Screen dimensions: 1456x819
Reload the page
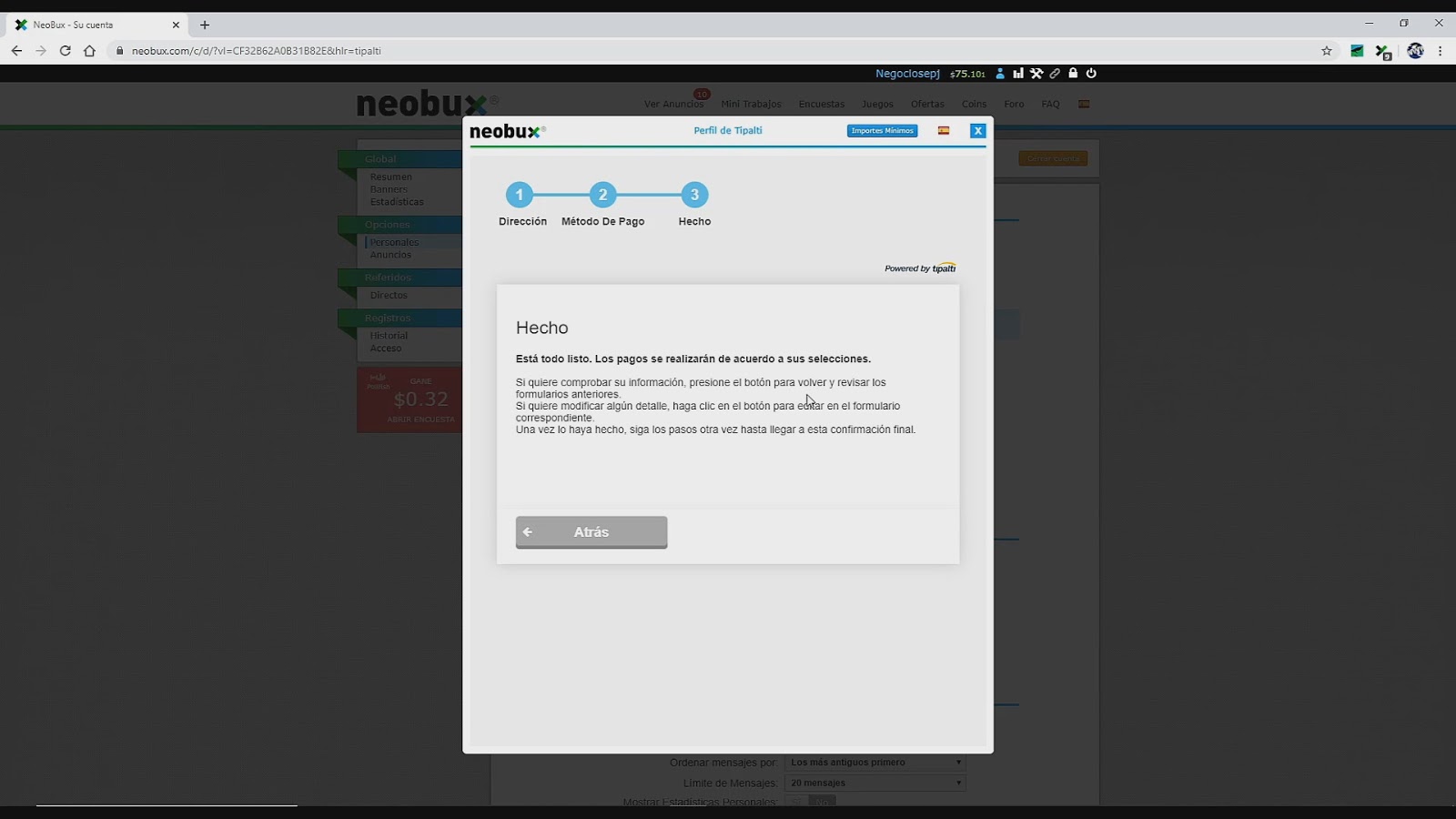(66, 51)
